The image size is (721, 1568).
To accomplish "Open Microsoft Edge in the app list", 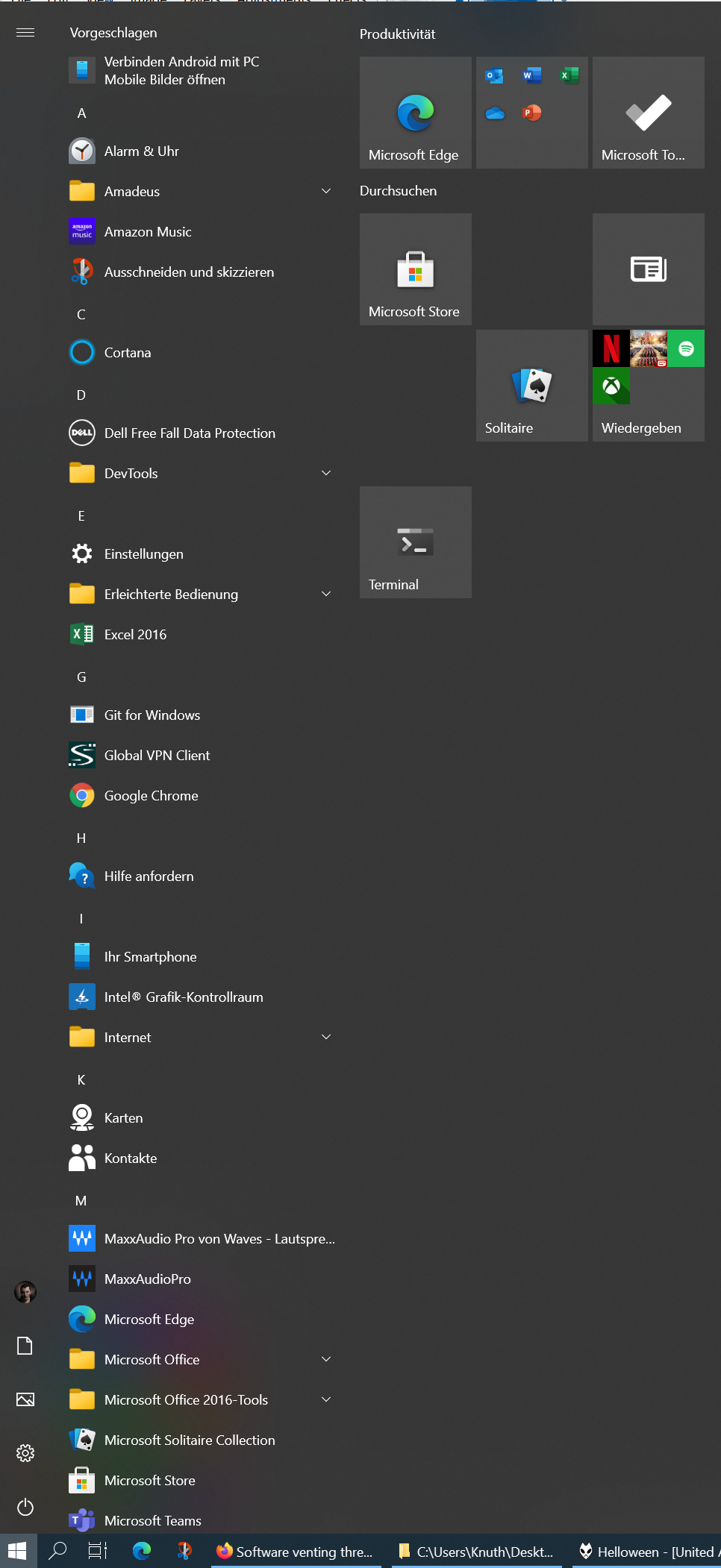I will click(202, 1320).
